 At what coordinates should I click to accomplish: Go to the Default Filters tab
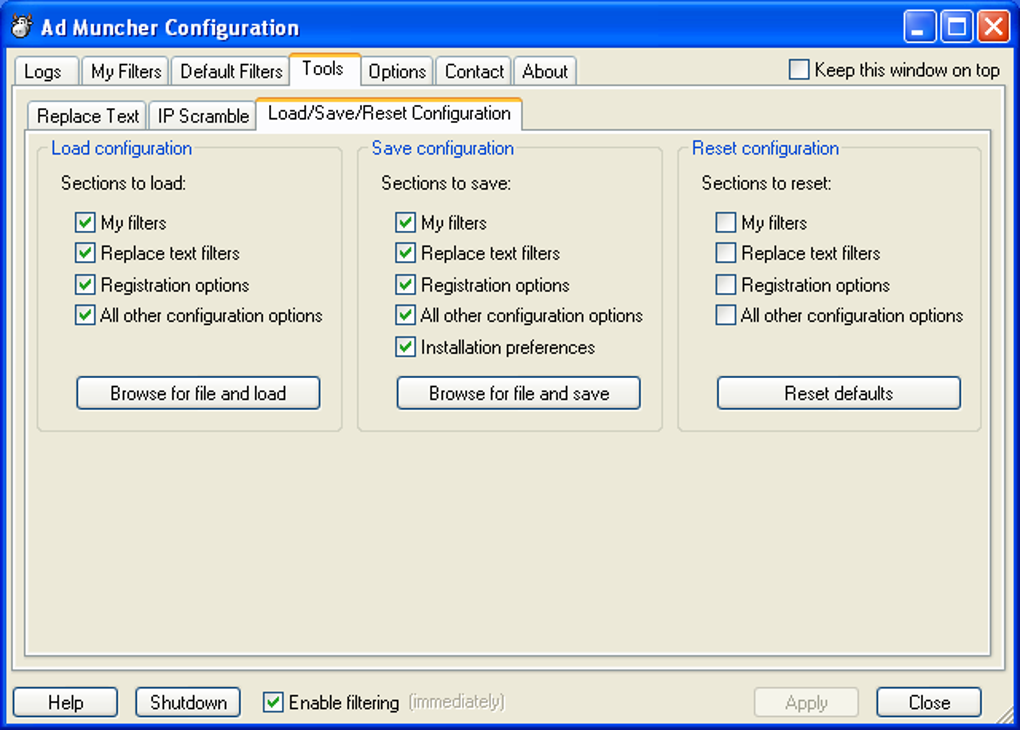pyautogui.click(x=231, y=71)
